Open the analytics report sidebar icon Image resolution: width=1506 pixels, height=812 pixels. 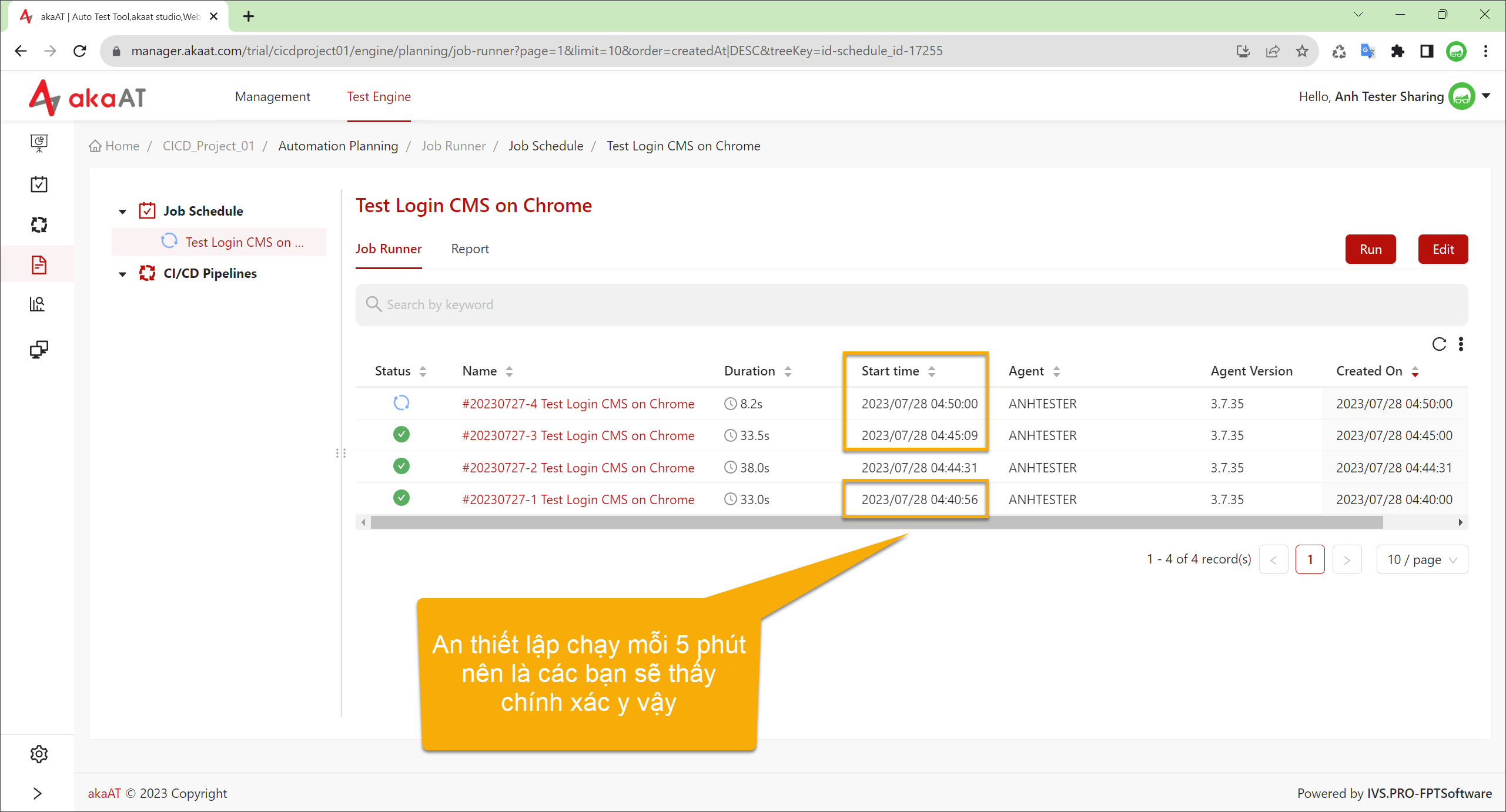click(38, 304)
